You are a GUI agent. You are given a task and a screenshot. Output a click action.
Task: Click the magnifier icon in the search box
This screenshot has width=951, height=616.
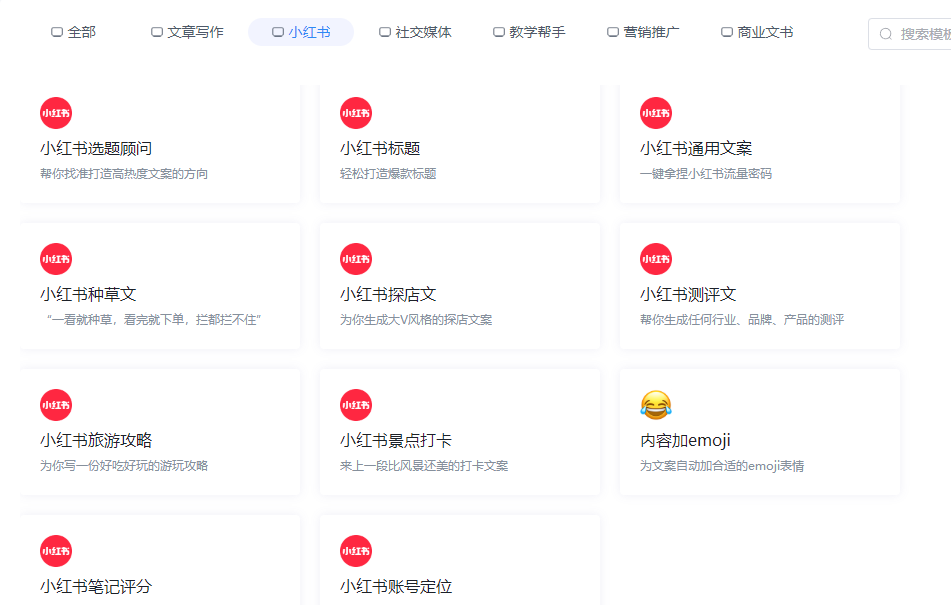884,33
